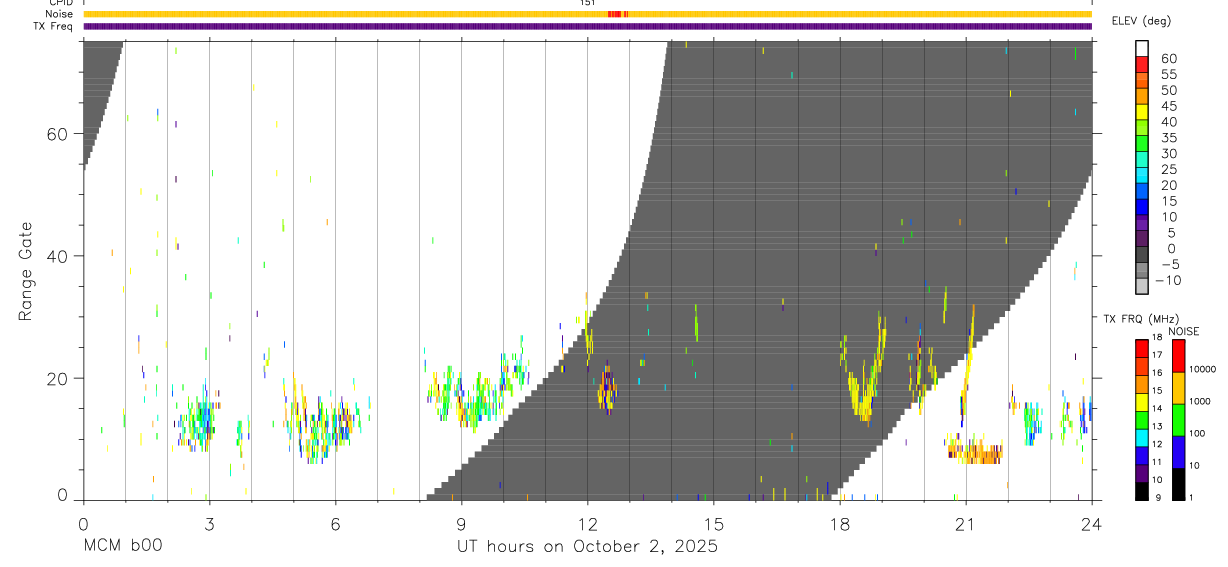The width and height of the screenshot is (1228, 567).
Task: Click the '-10' label on ELEV legend
Action: click(x=1167, y=281)
